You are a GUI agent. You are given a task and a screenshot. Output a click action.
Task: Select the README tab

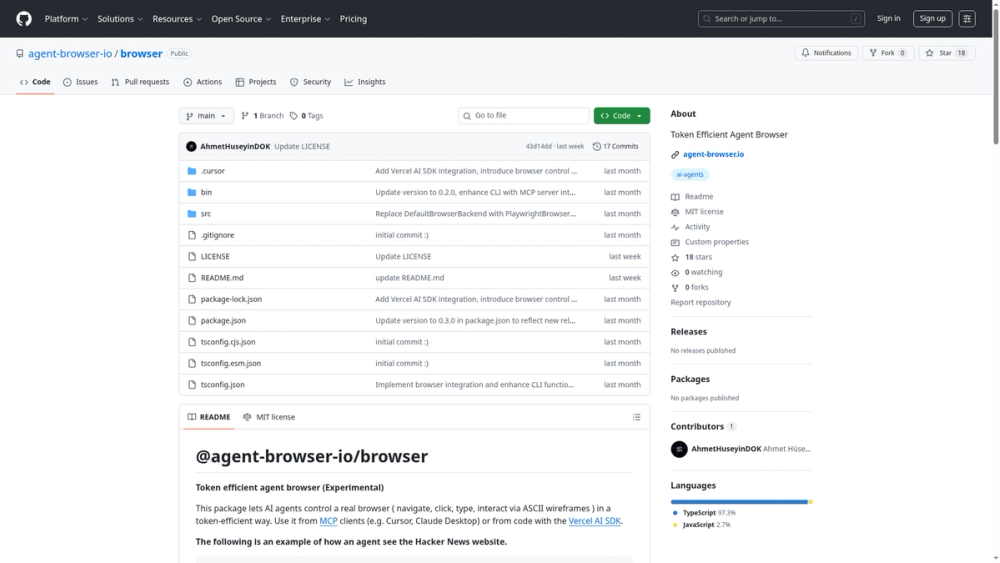pyautogui.click(x=209, y=417)
